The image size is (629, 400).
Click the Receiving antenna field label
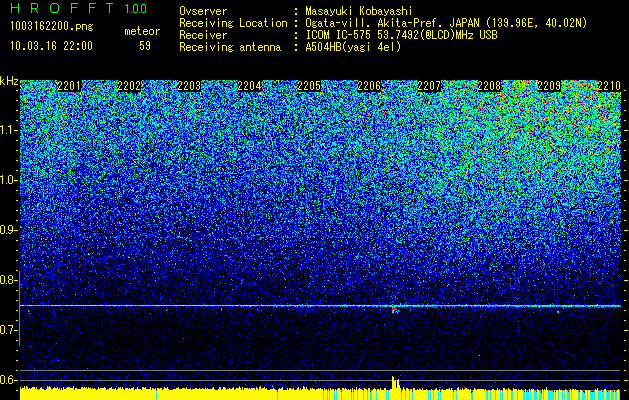(230, 47)
